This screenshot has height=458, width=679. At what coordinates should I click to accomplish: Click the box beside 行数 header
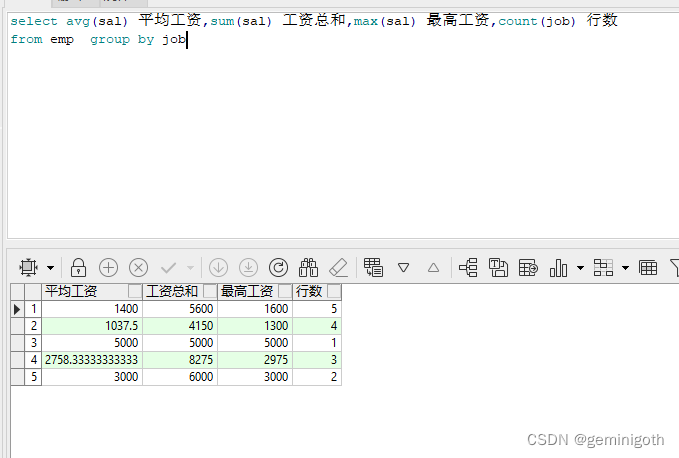tap(334, 291)
